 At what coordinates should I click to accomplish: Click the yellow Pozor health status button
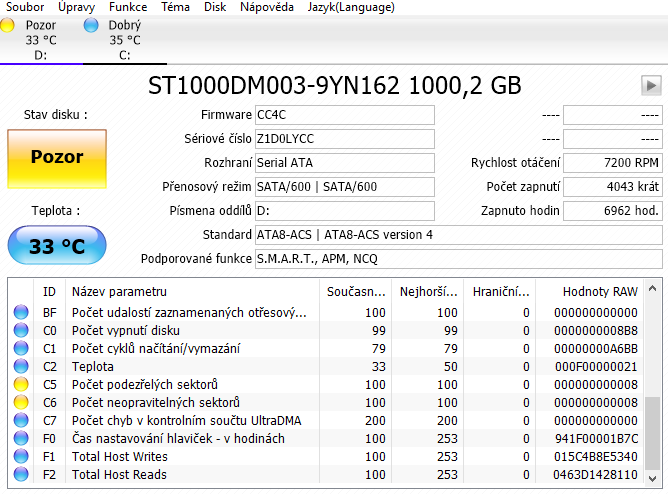(56, 158)
